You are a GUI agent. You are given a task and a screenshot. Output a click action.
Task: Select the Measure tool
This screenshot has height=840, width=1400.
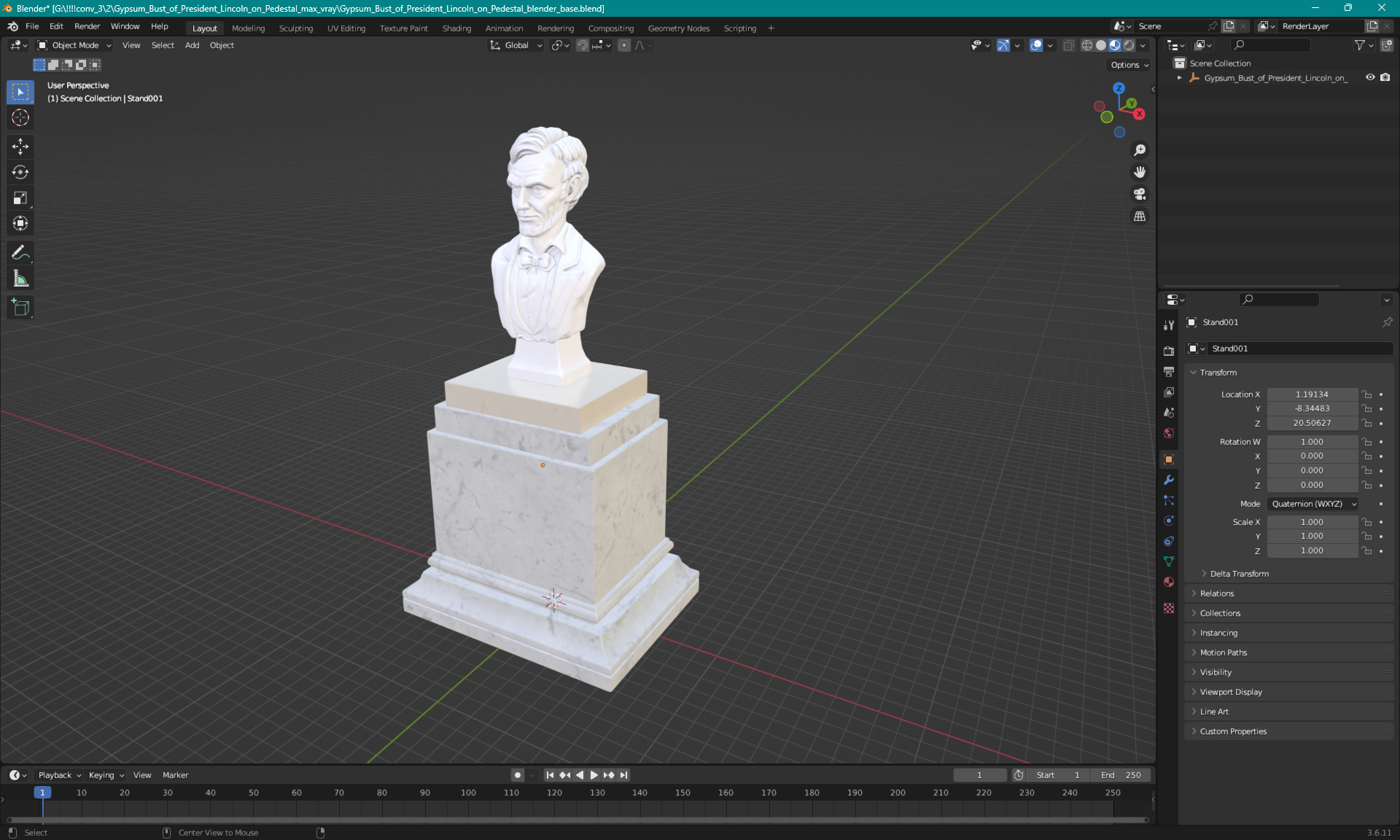click(x=20, y=279)
